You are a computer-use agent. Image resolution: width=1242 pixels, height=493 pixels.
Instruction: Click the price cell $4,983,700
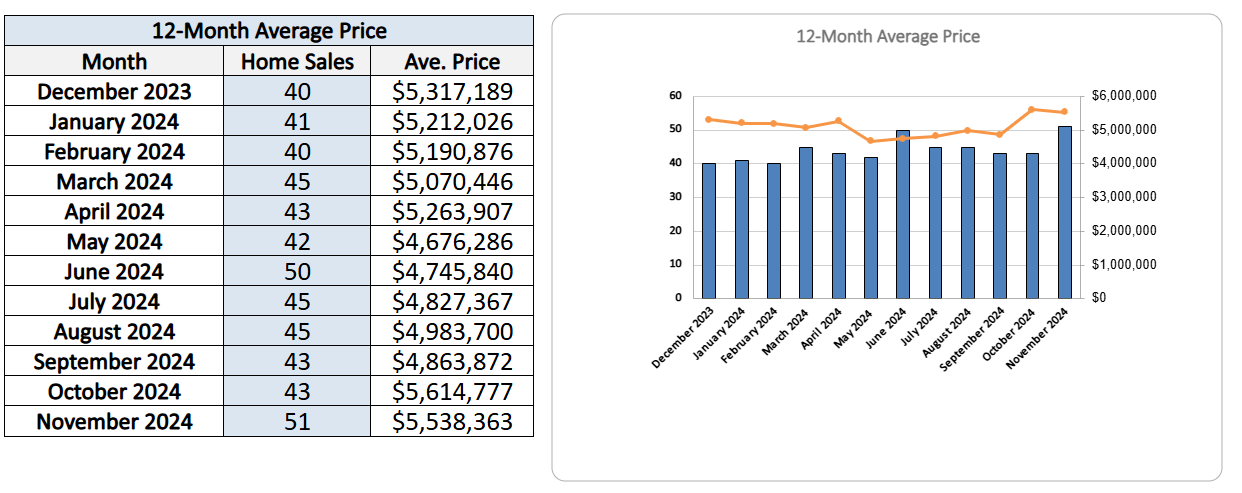point(452,331)
